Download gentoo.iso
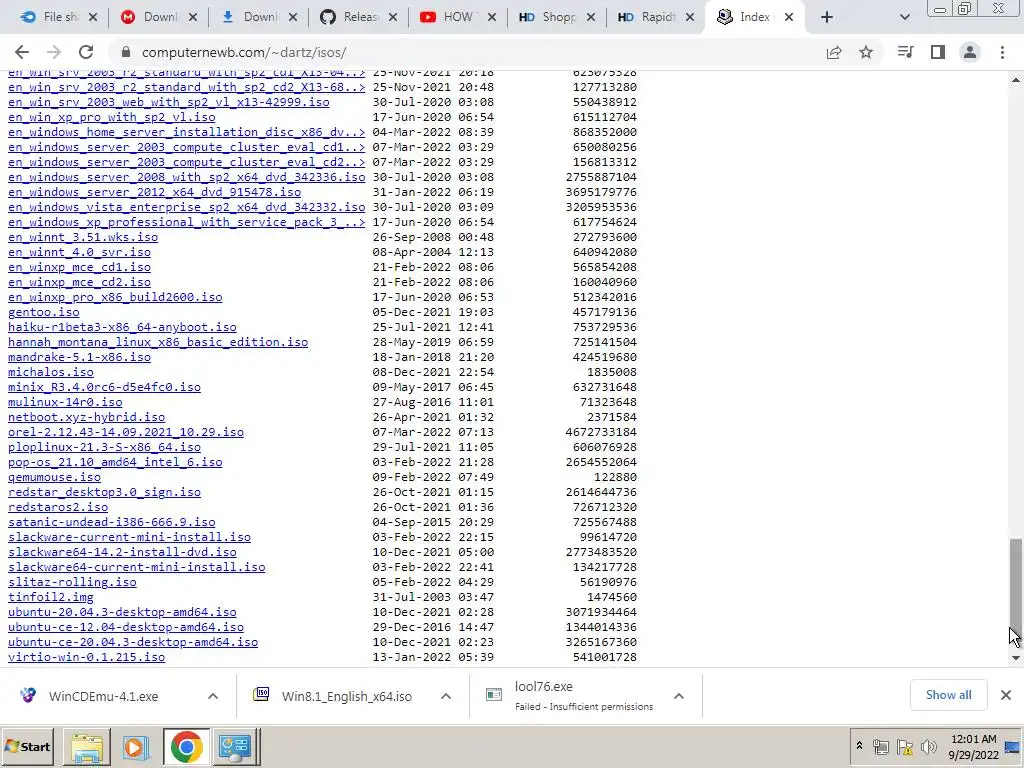1024x768 pixels. coord(44,312)
